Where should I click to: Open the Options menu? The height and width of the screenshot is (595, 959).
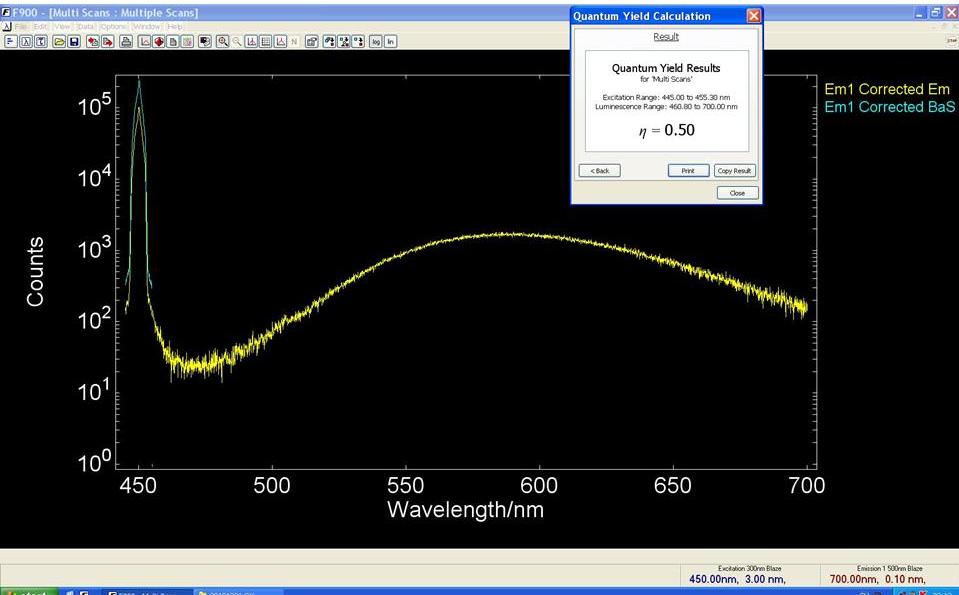tap(113, 26)
